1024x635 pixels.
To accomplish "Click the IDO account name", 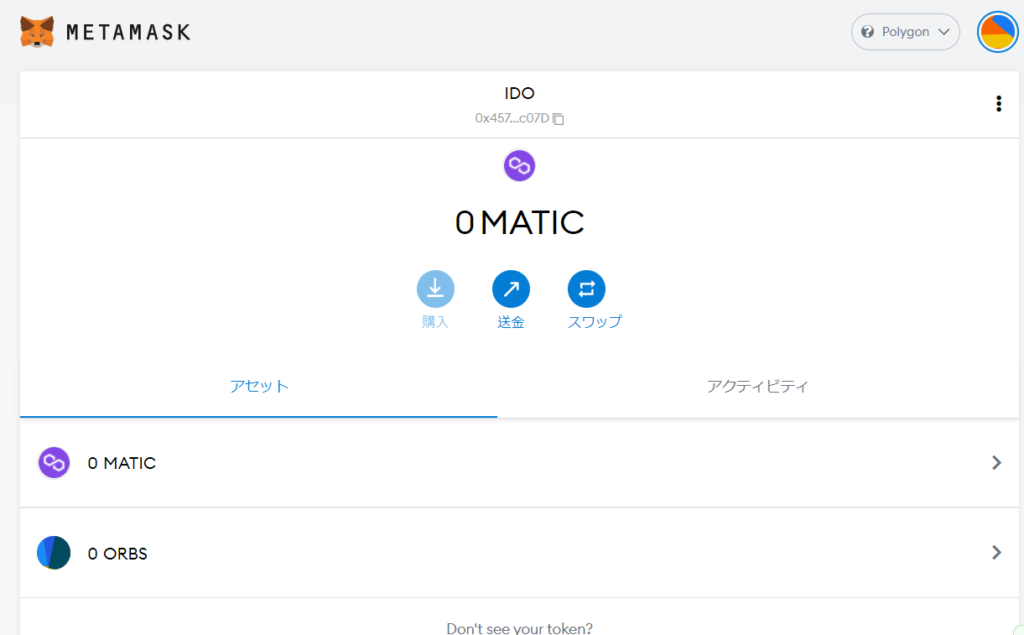I will pyautogui.click(x=519, y=93).
